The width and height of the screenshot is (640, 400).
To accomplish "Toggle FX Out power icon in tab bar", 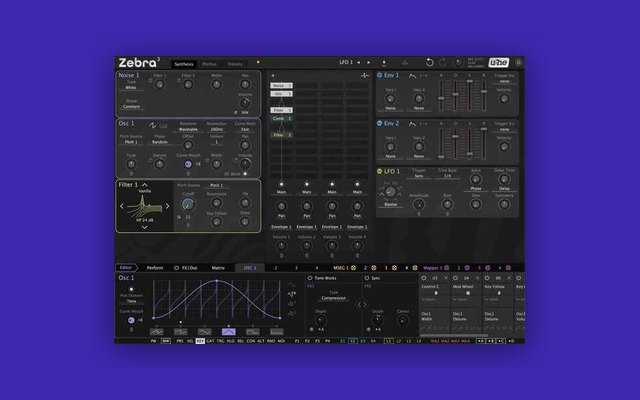I will (176, 268).
